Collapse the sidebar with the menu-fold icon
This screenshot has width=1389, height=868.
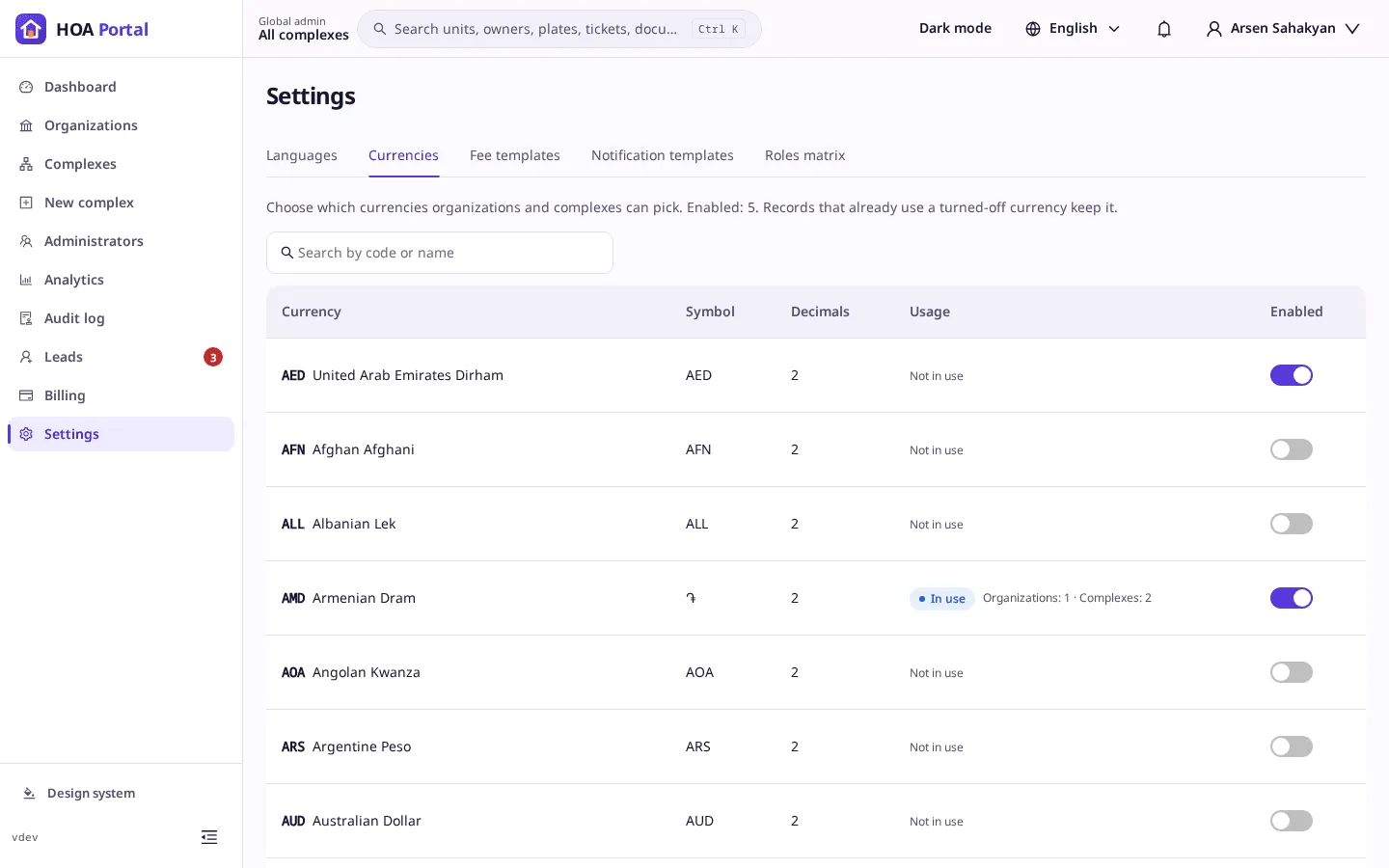pos(209,837)
